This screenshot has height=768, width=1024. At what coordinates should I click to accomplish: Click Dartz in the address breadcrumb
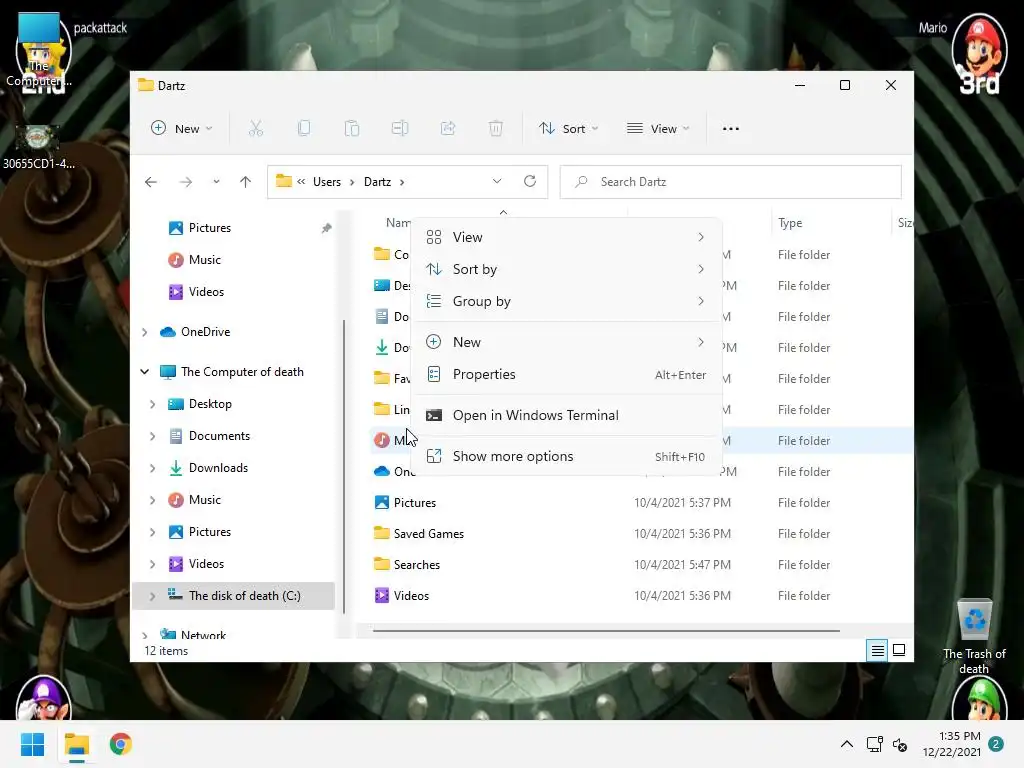(x=377, y=182)
